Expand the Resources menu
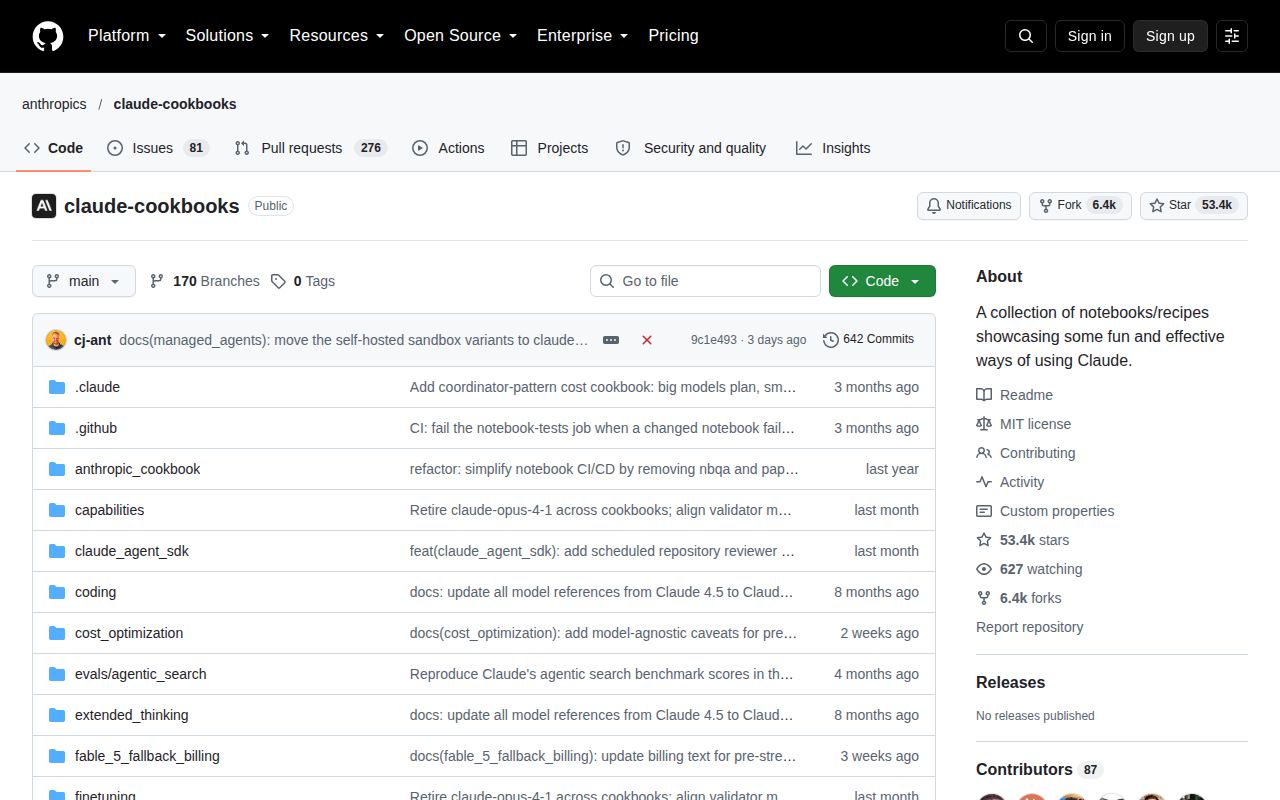The width and height of the screenshot is (1280, 800). (x=337, y=36)
